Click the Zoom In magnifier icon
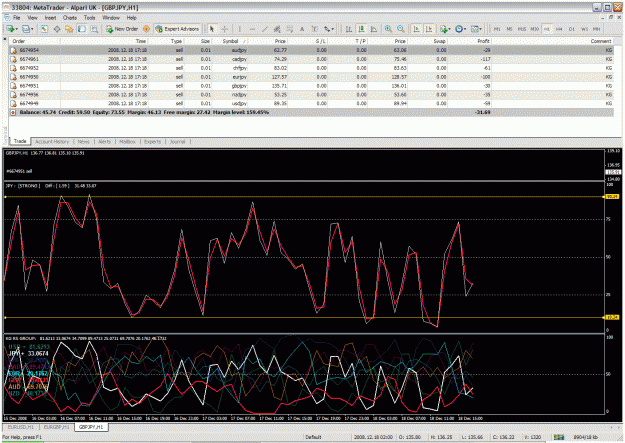Image resolution: width=625 pixels, height=443 pixels. coord(388,29)
